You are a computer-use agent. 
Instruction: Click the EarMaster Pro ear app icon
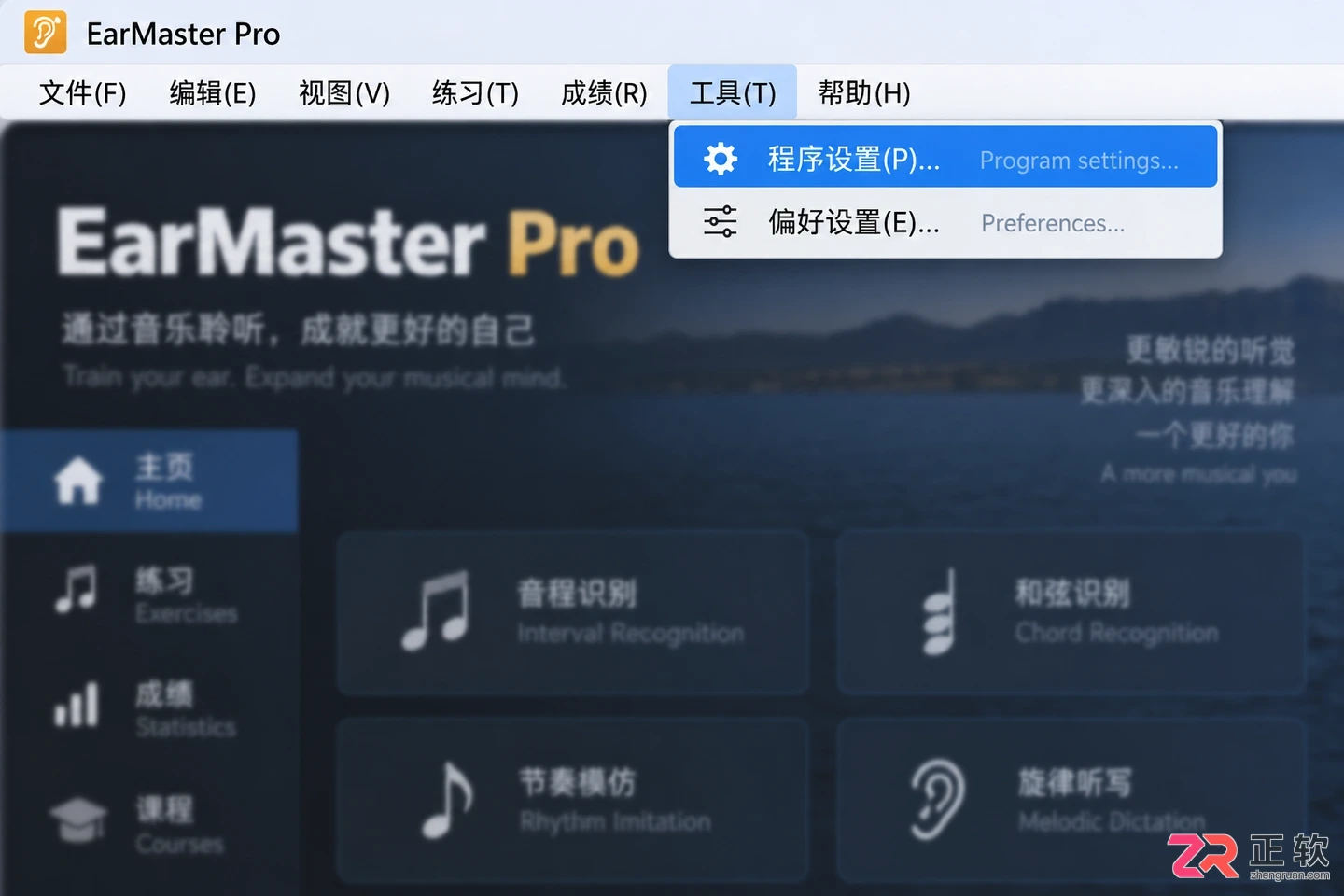[x=45, y=33]
